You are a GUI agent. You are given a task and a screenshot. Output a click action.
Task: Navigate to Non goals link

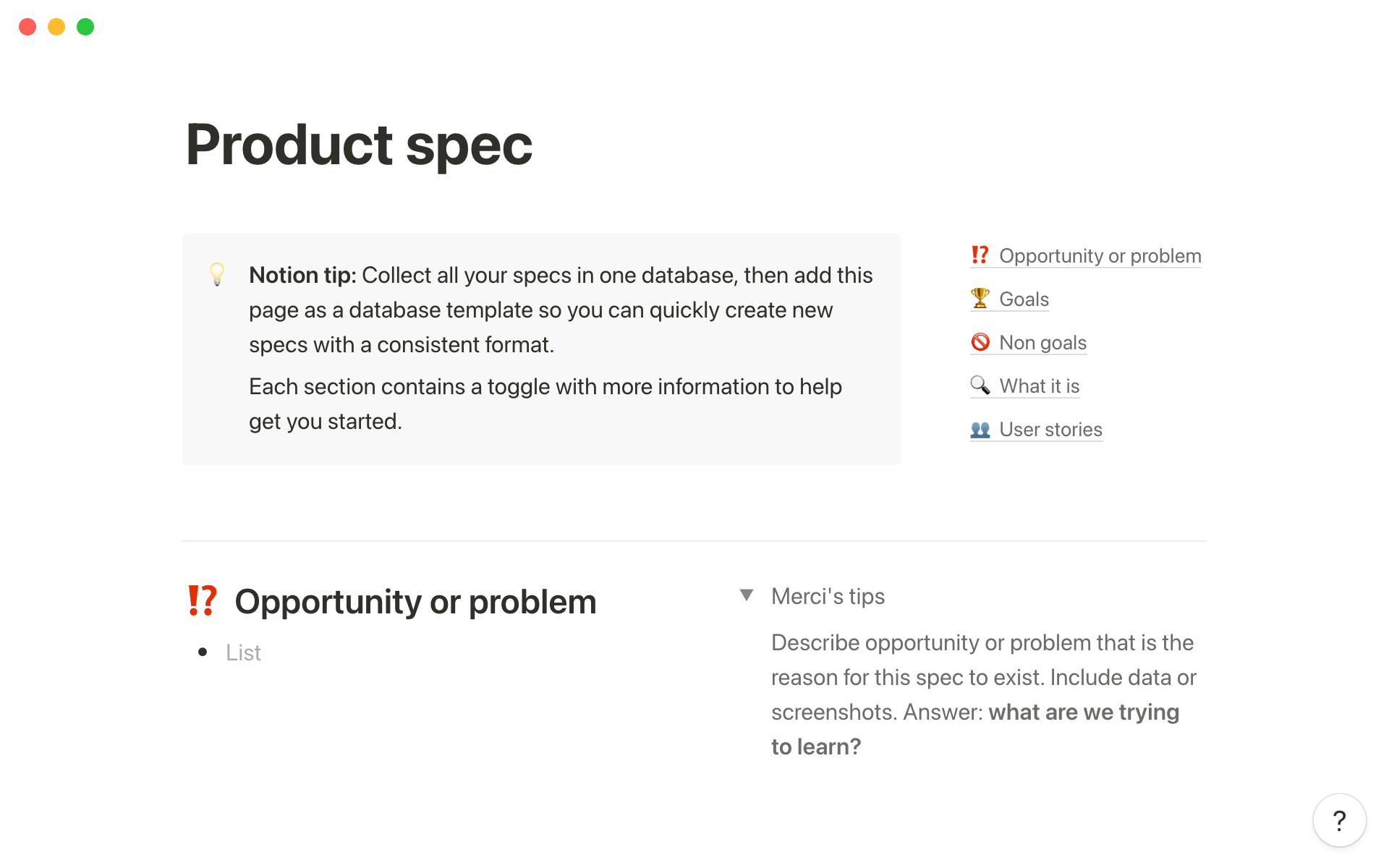[1042, 343]
